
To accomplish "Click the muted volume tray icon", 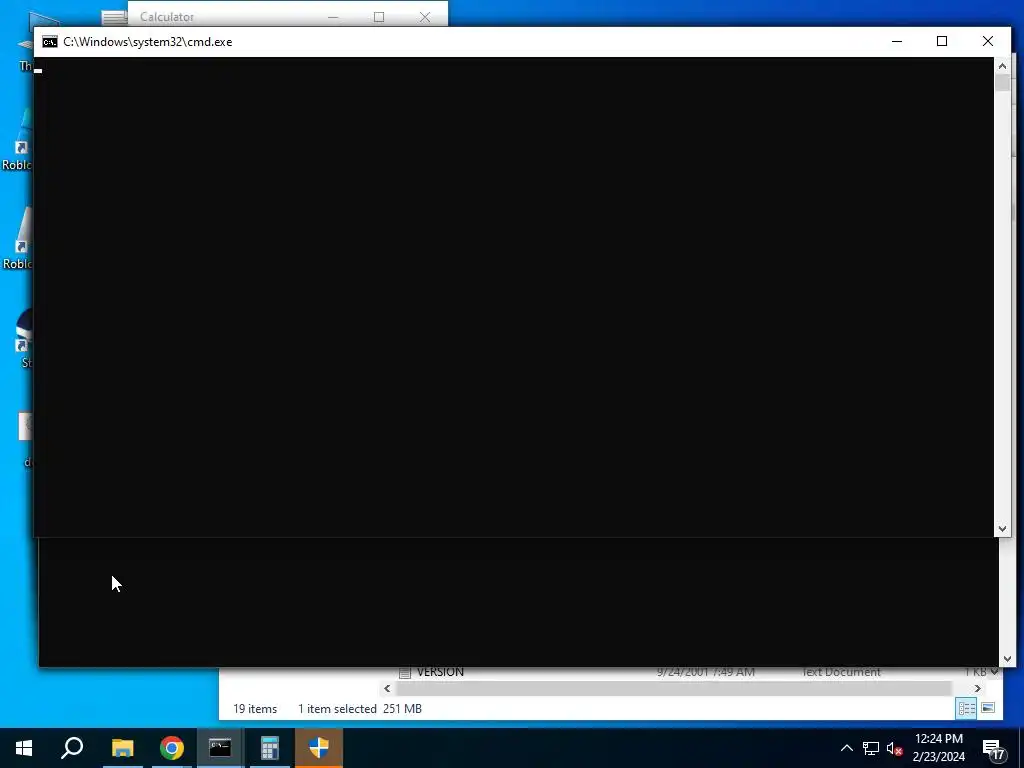I will (x=895, y=748).
